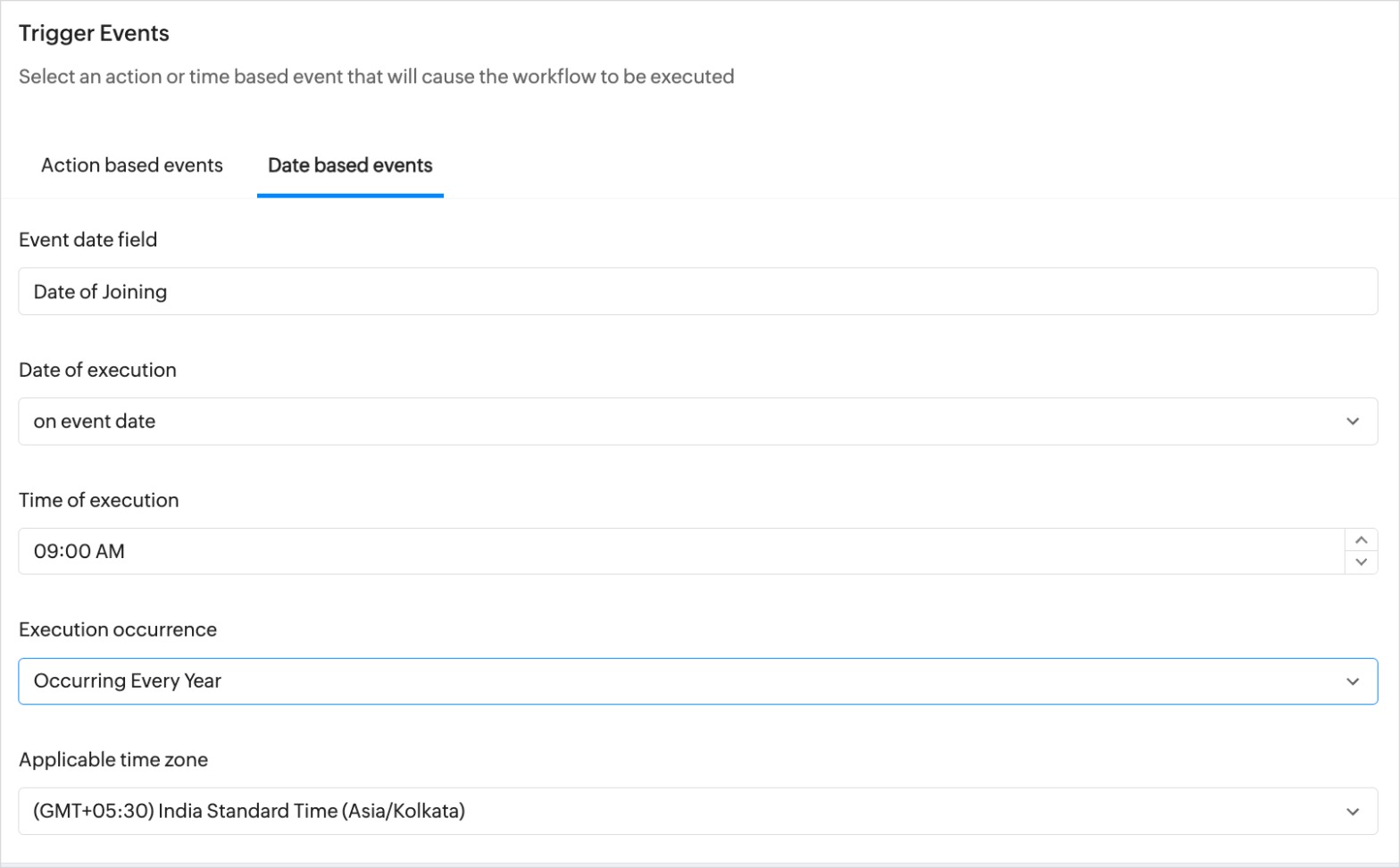1400x868 pixels.
Task: Click the workflow trigger description text
Action: pyautogui.click(x=376, y=77)
